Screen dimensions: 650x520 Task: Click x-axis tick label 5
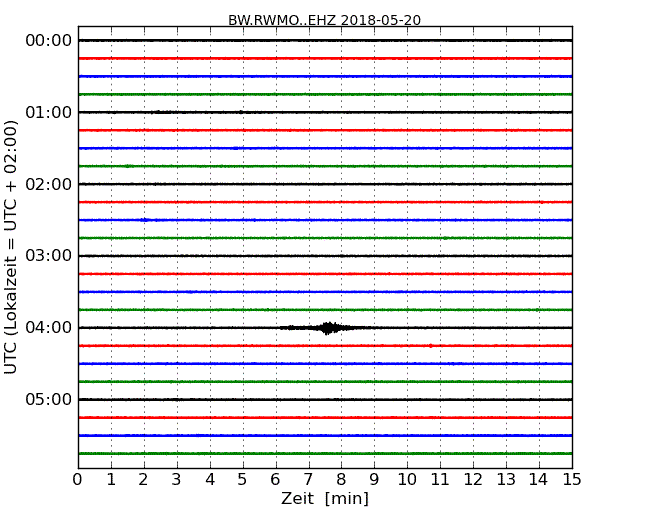point(243,480)
